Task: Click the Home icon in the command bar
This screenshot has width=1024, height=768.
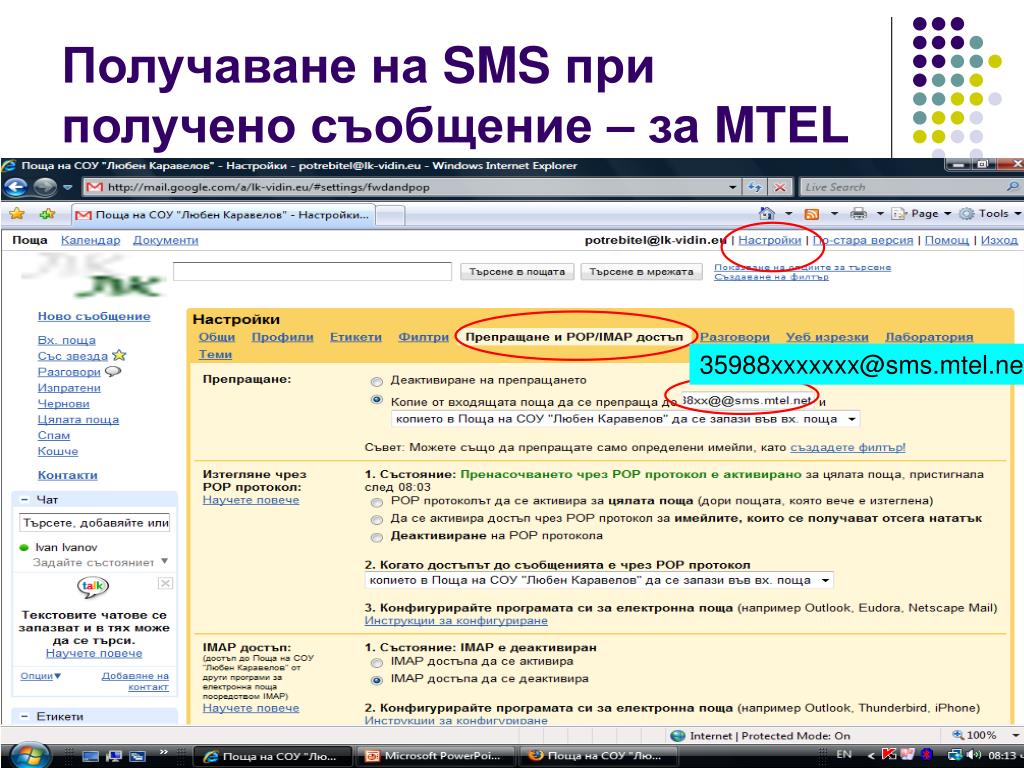Action: pyautogui.click(x=767, y=214)
